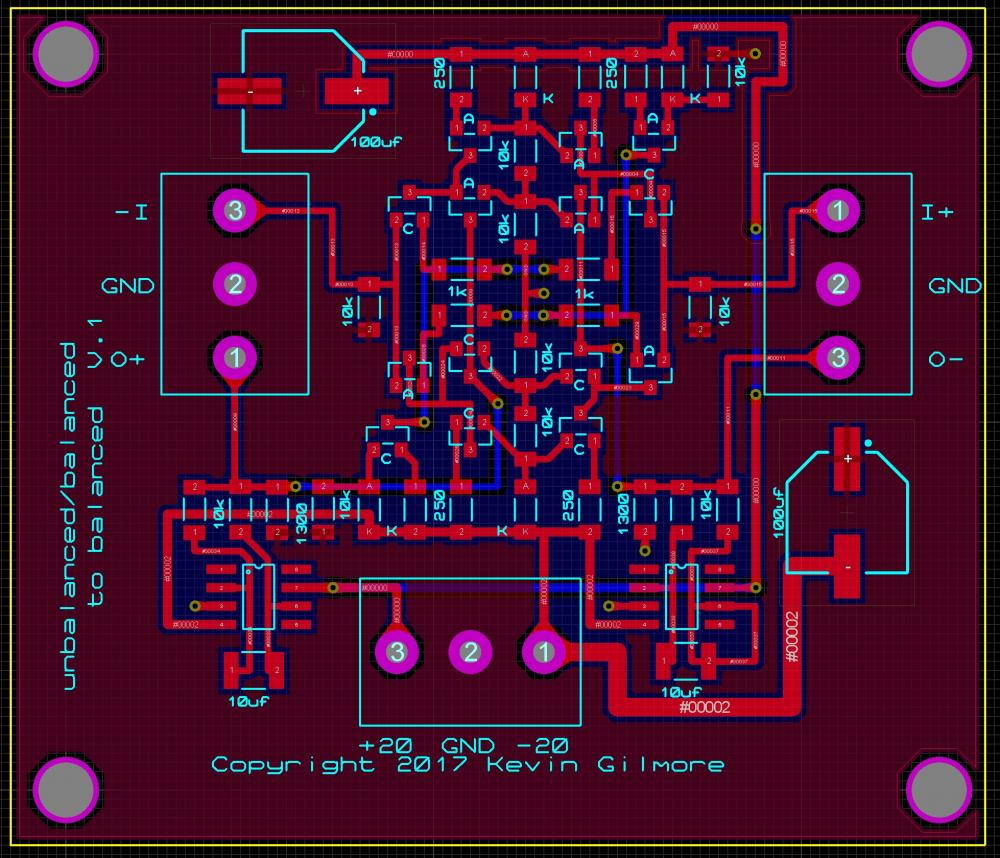Click pad 1 above the -20 label
The height and width of the screenshot is (858, 1000).
(544, 652)
